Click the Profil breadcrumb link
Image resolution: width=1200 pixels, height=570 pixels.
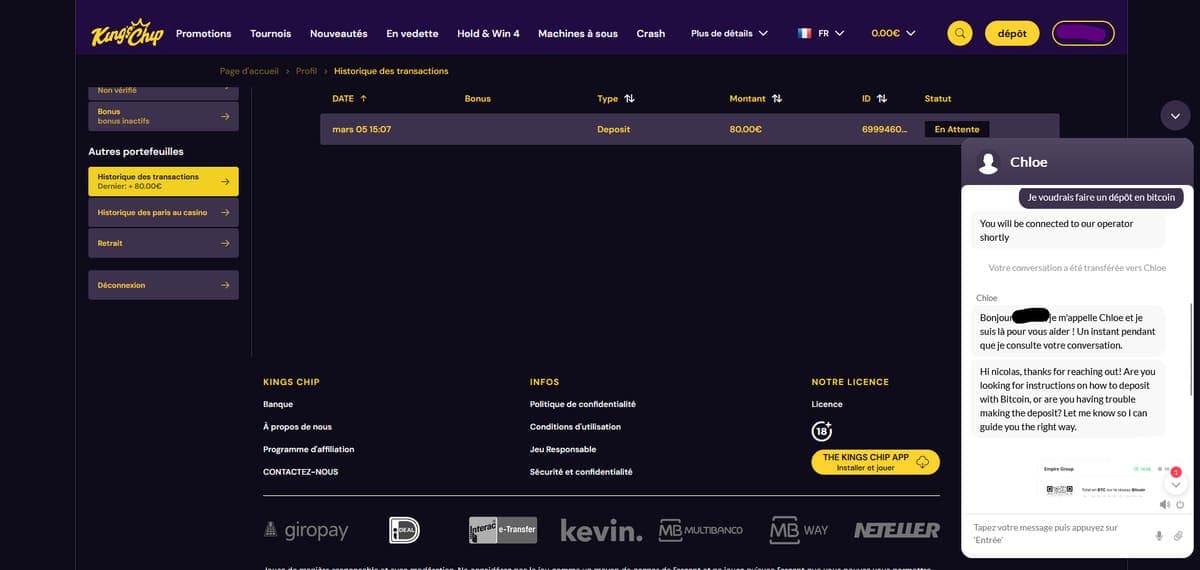pos(306,71)
